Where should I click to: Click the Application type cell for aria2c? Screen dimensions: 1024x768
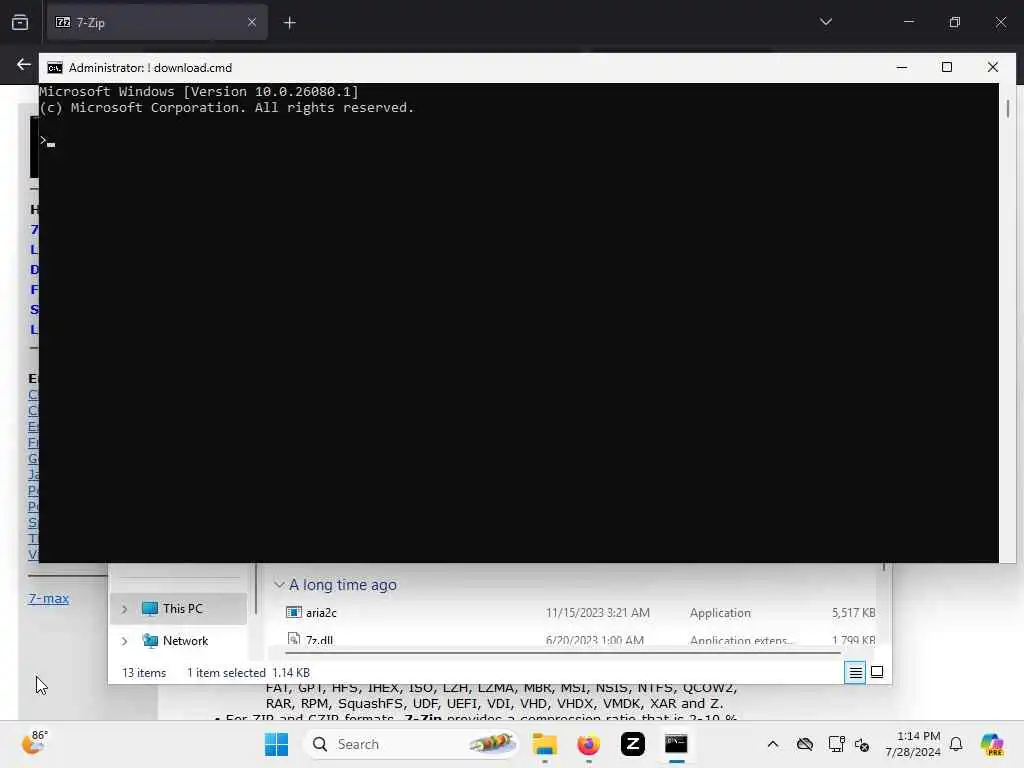pos(720,613)
